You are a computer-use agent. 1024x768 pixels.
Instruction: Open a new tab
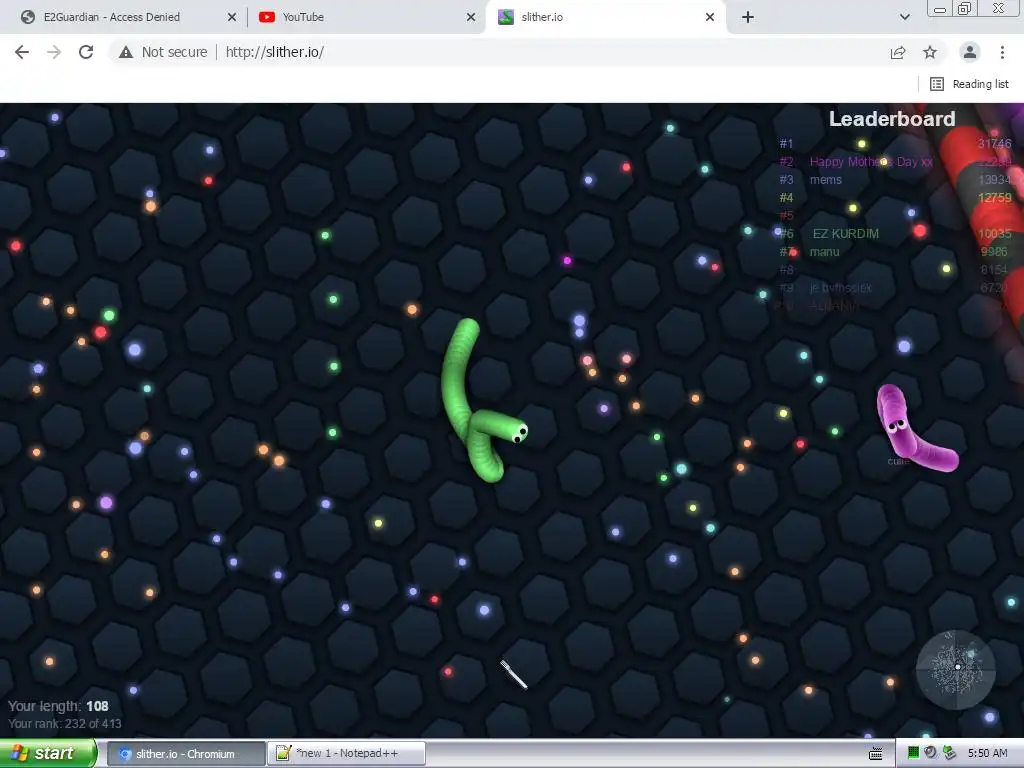[x=748, y=17]
